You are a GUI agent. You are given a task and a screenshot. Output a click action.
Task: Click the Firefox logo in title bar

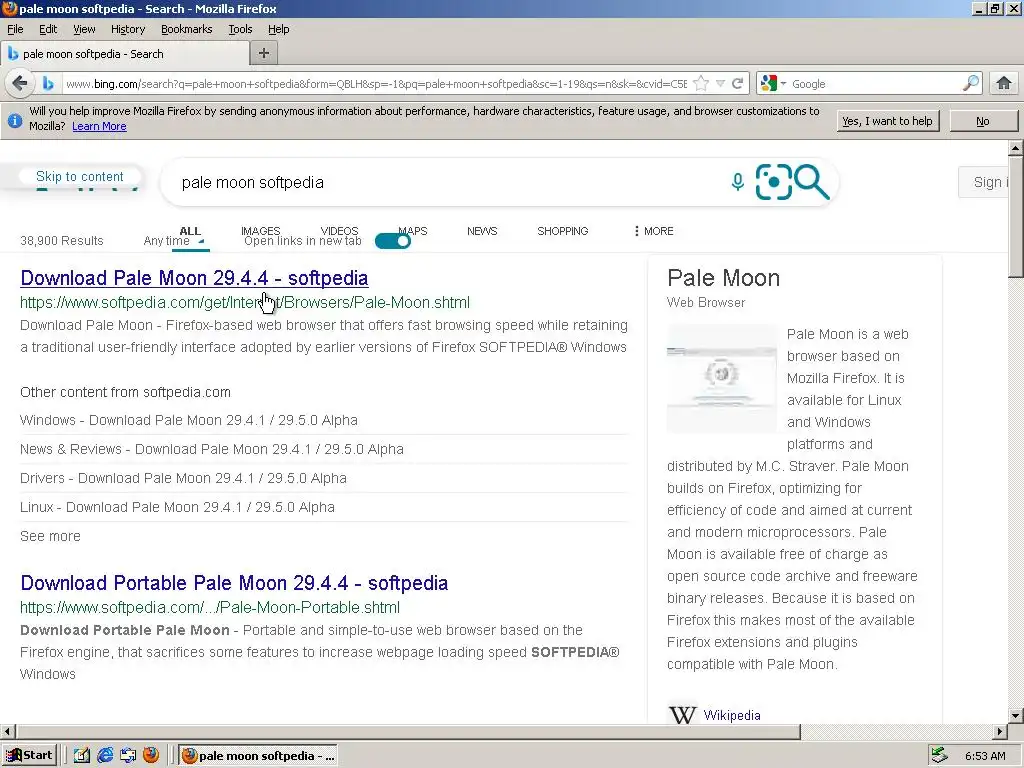tap(10, 8)
